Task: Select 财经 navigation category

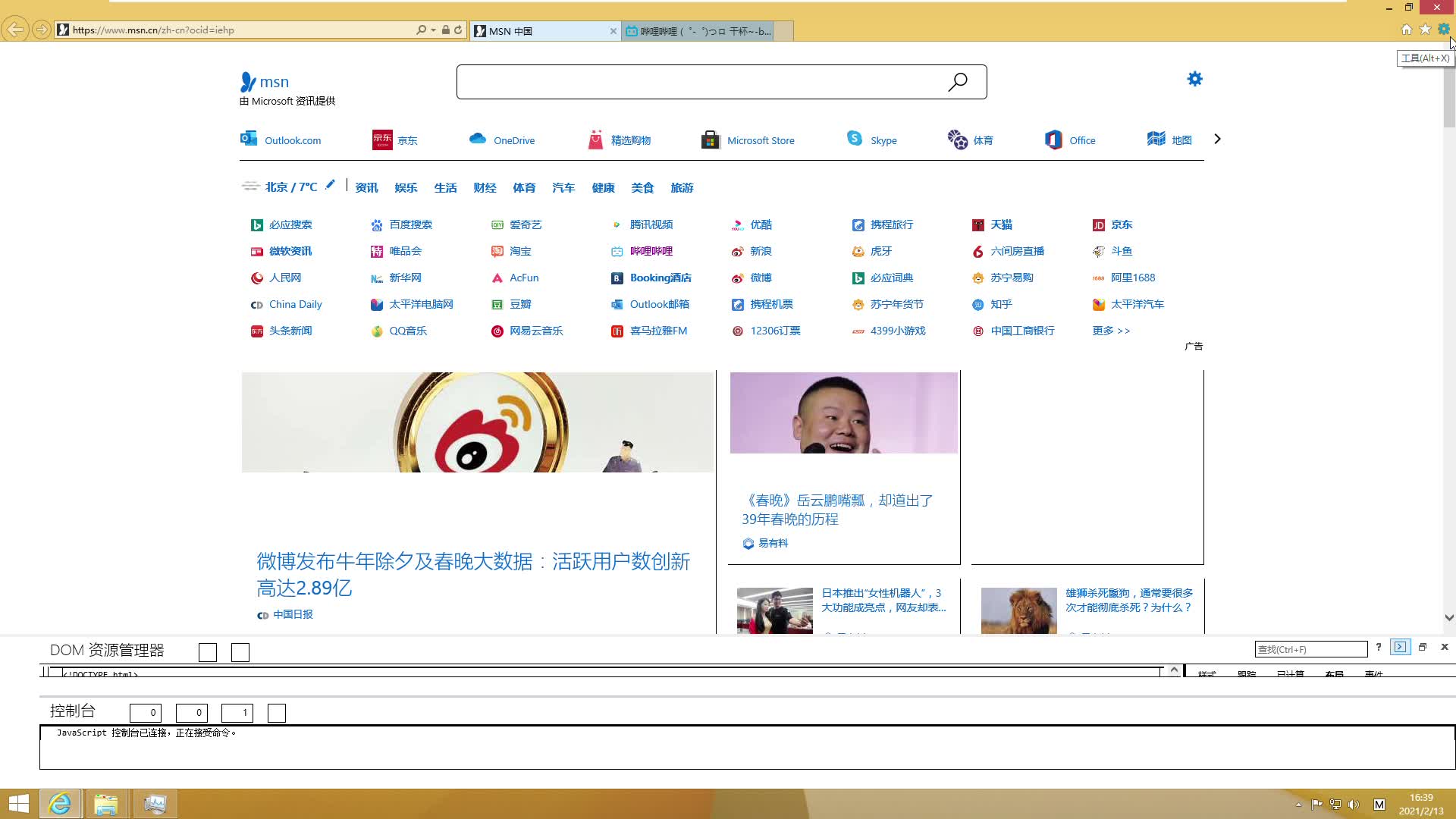Action: [485, 187]
